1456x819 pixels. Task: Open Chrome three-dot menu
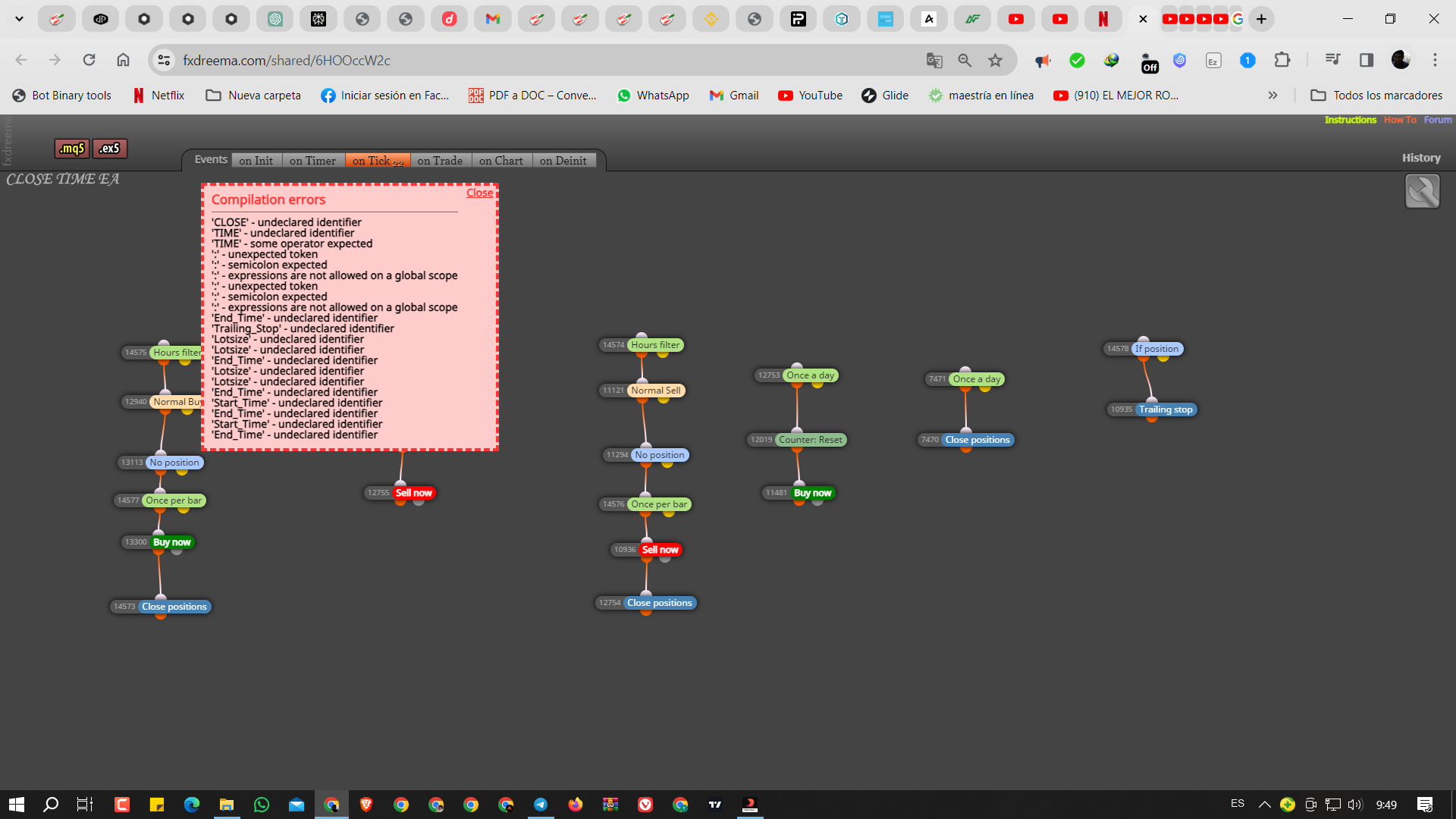click(1435, 60)
